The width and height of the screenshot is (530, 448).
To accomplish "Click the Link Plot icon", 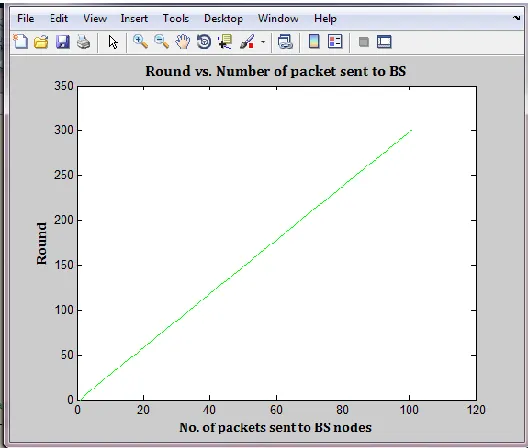I will [x=285, y=42].
